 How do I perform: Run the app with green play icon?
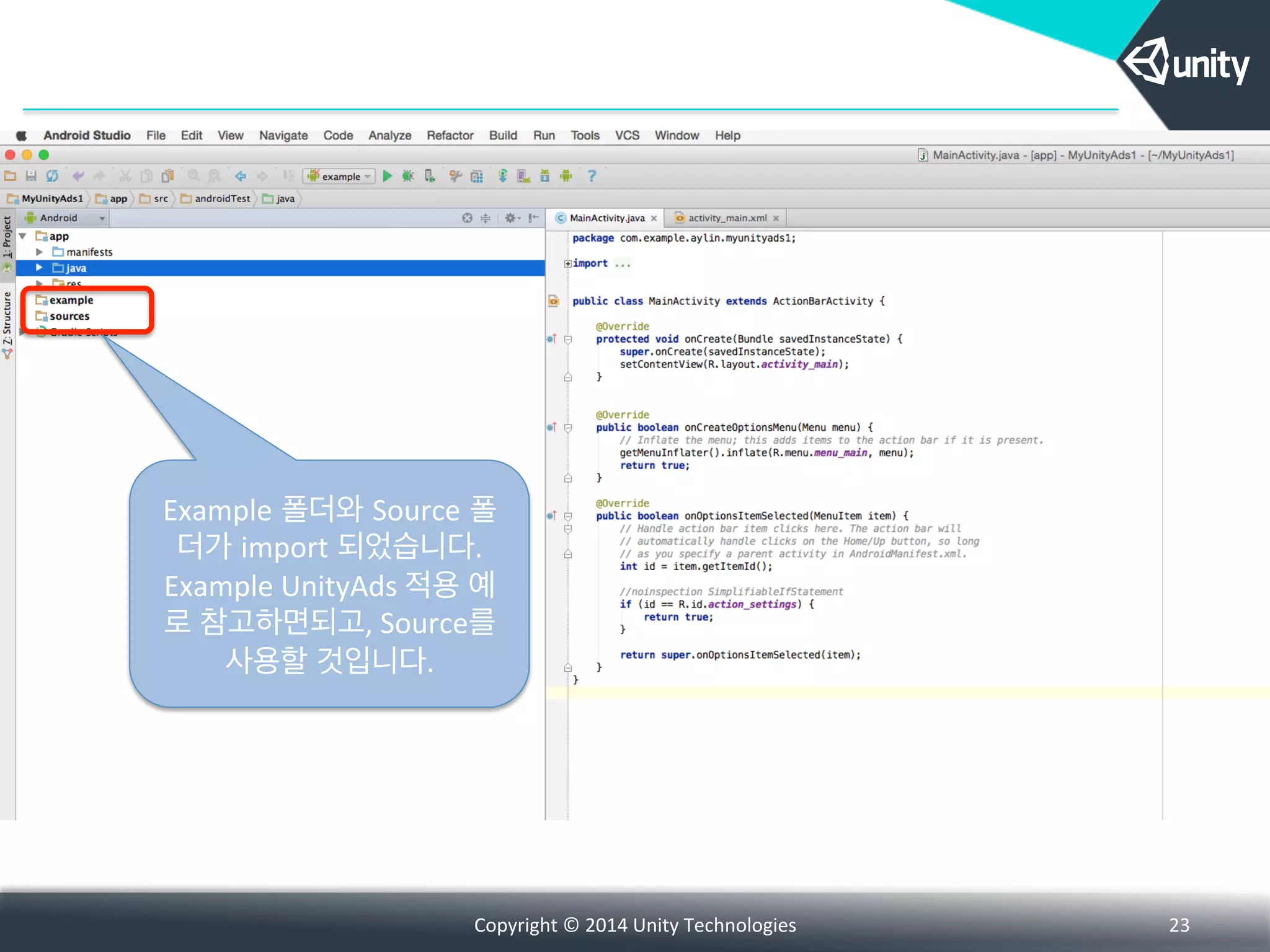(388, 177)
